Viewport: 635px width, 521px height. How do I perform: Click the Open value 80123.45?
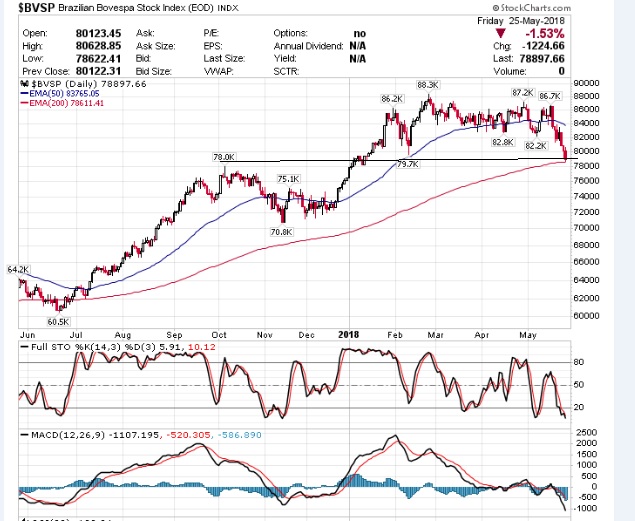click(98, 33)
